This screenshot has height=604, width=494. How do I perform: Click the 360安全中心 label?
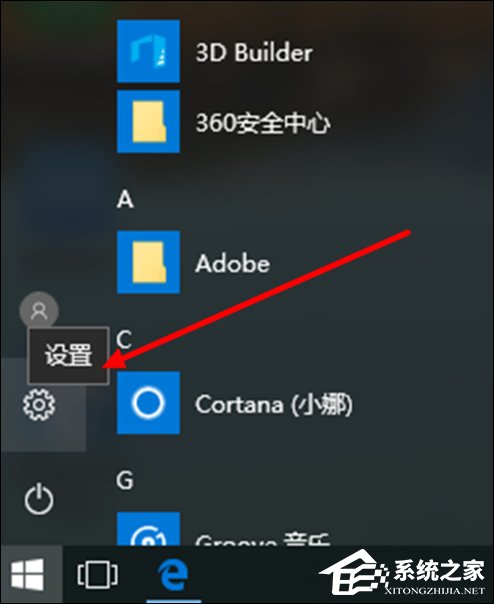click(263, 123)
